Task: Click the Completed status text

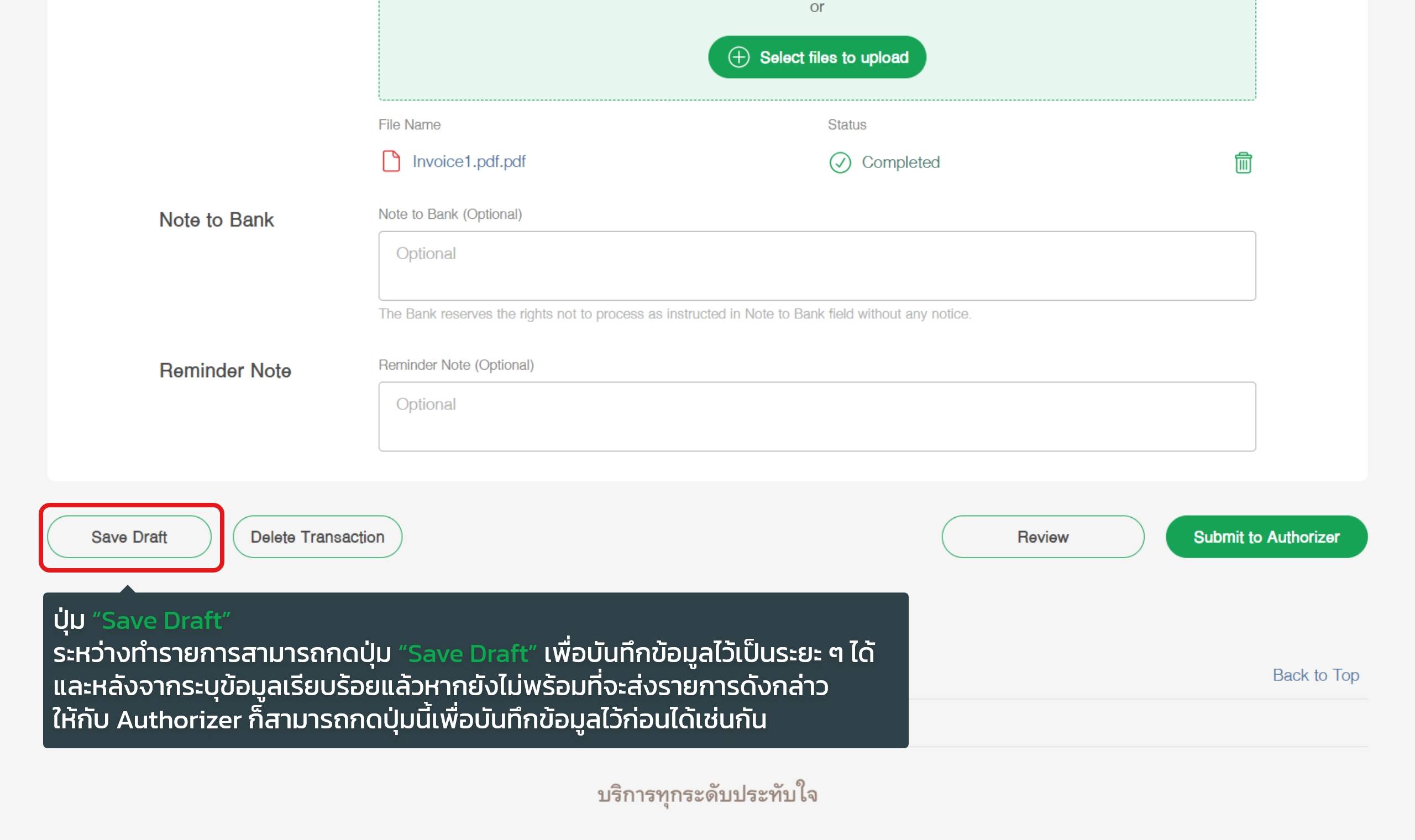Action: (x=900, y=162)
